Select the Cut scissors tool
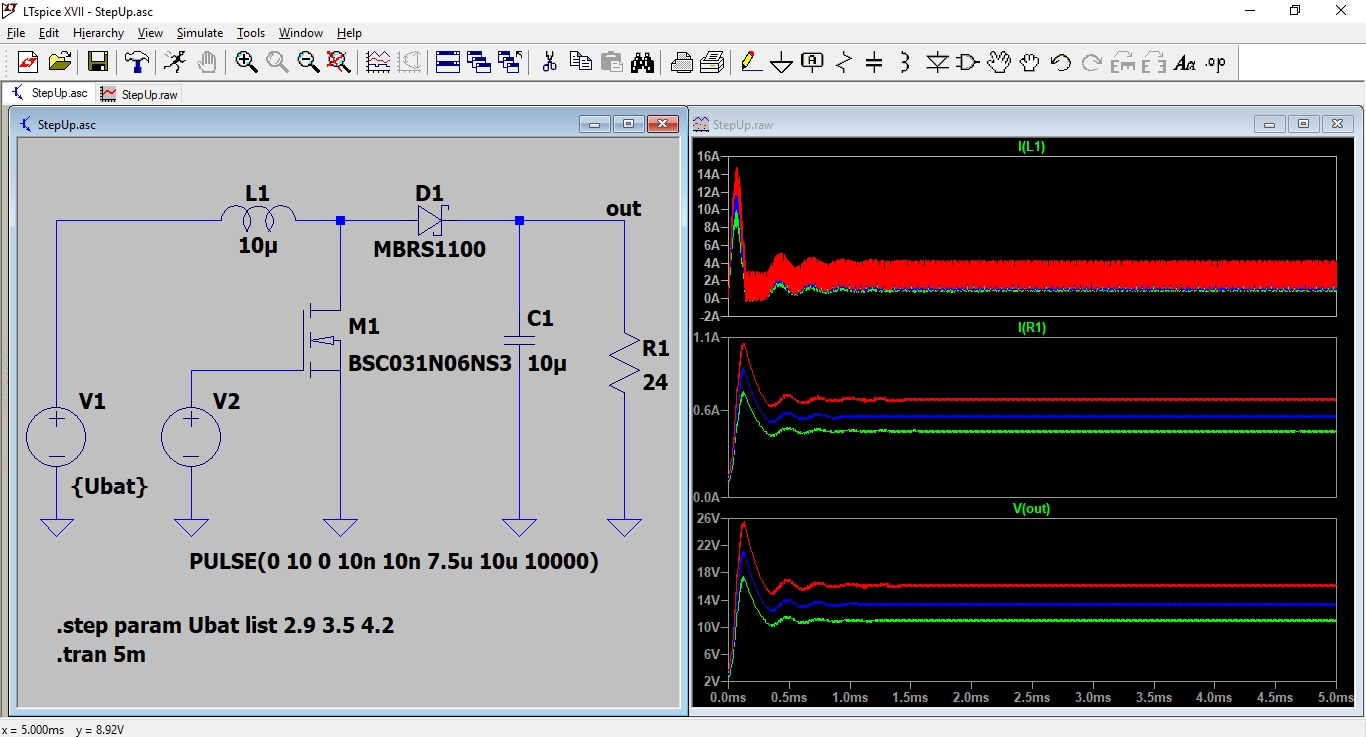 [549, 62]
